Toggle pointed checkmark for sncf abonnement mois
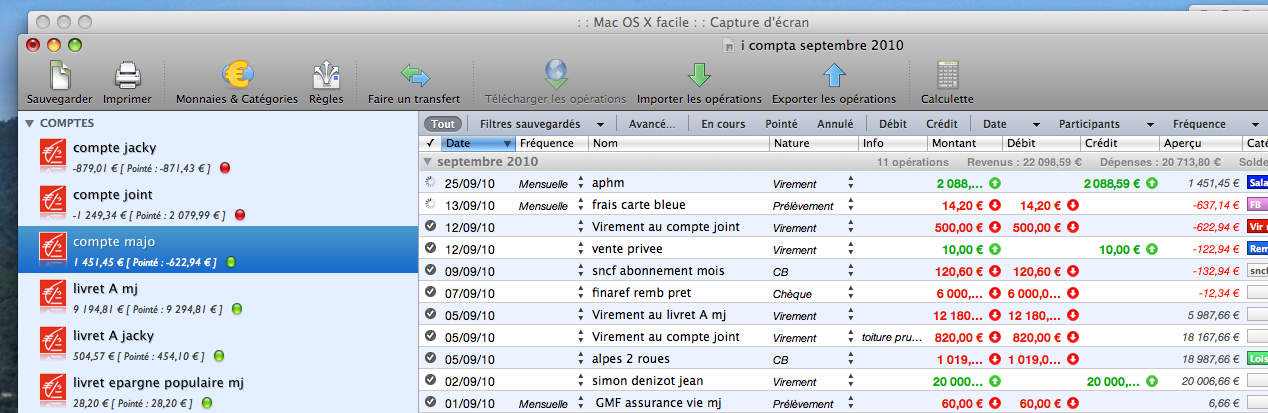The width and height of the screenshot is (1268, 413). click(430, 270)
